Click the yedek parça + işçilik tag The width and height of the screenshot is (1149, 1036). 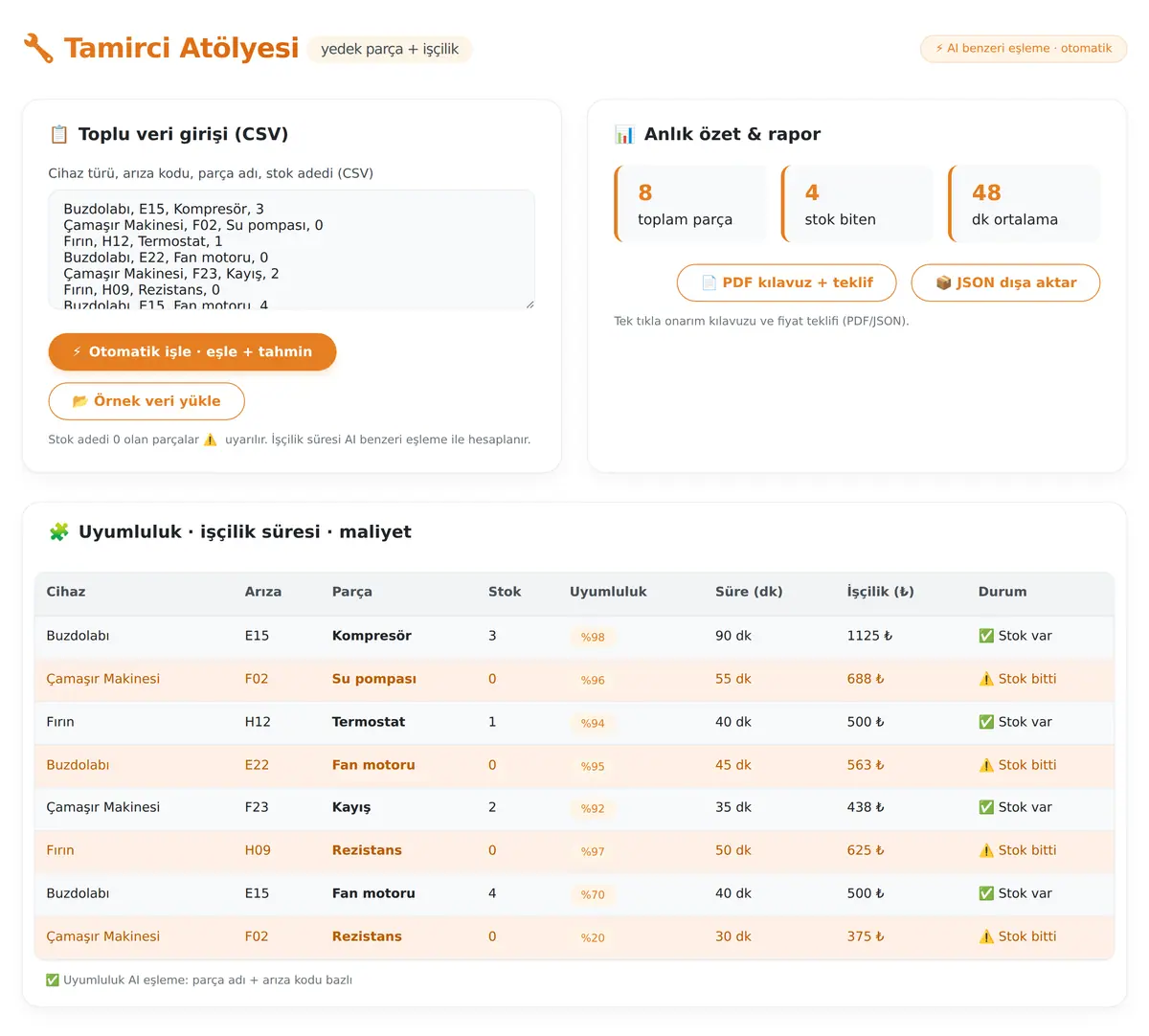(x=390, y=49)
